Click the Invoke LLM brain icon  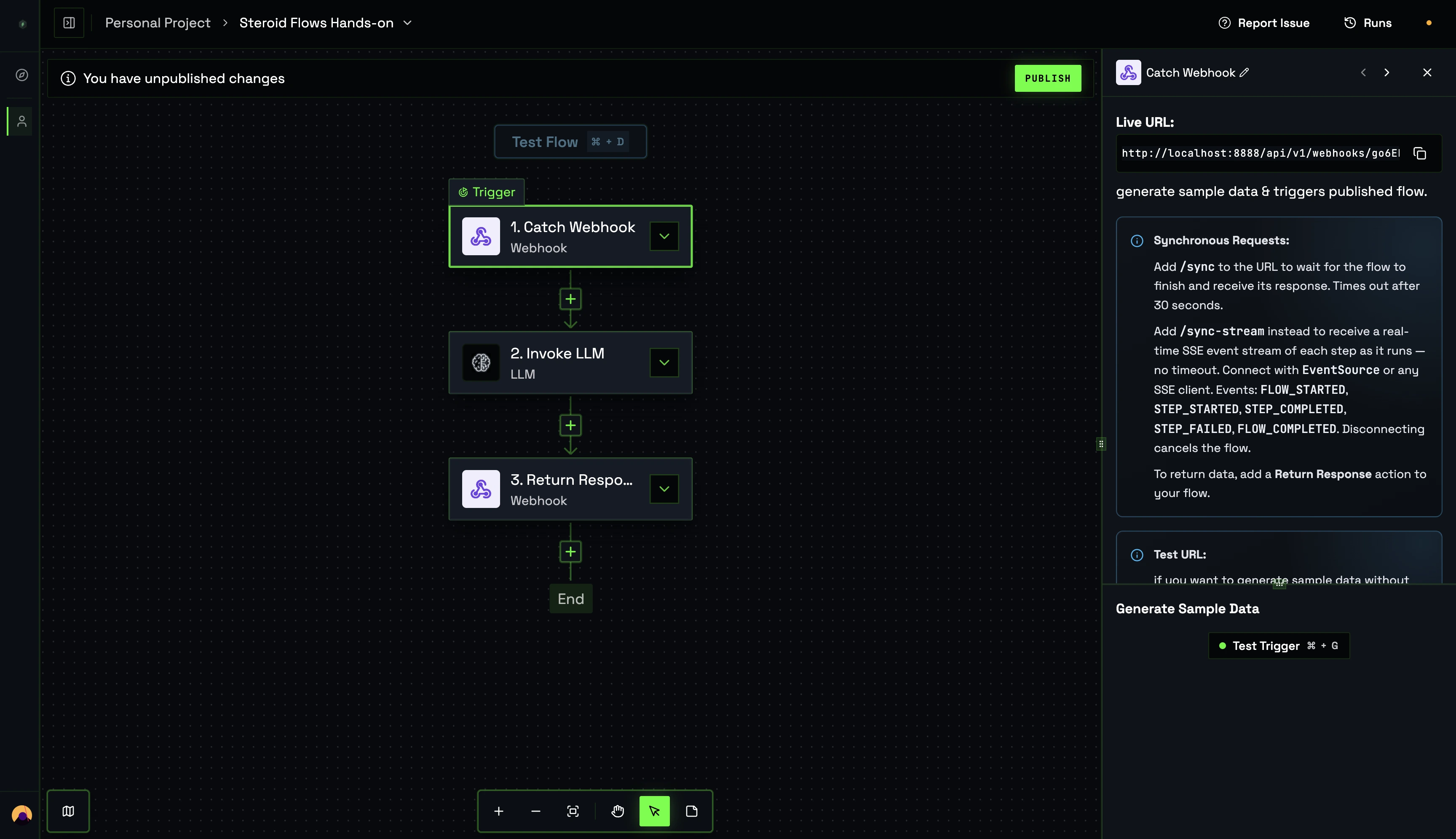tap(481, 363)
